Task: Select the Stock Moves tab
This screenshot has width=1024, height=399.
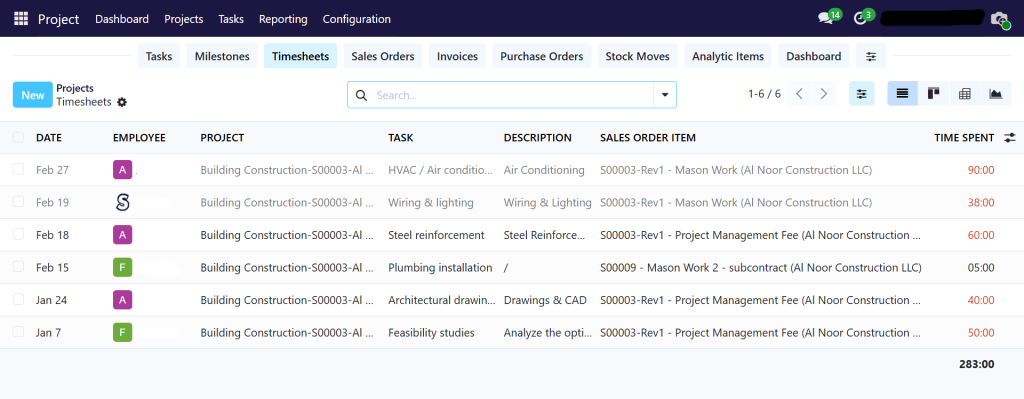Action: [x=637, y=56]
